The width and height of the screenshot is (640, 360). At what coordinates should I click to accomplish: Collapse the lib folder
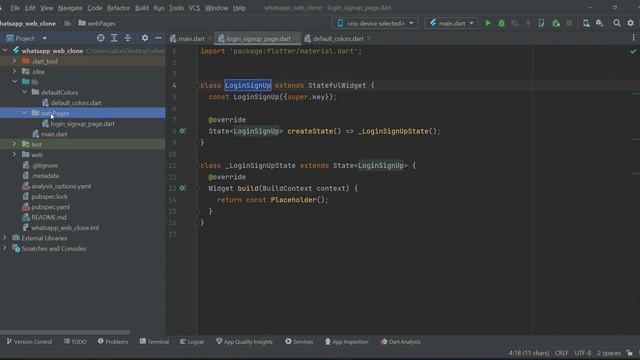(x=14, y=82)
